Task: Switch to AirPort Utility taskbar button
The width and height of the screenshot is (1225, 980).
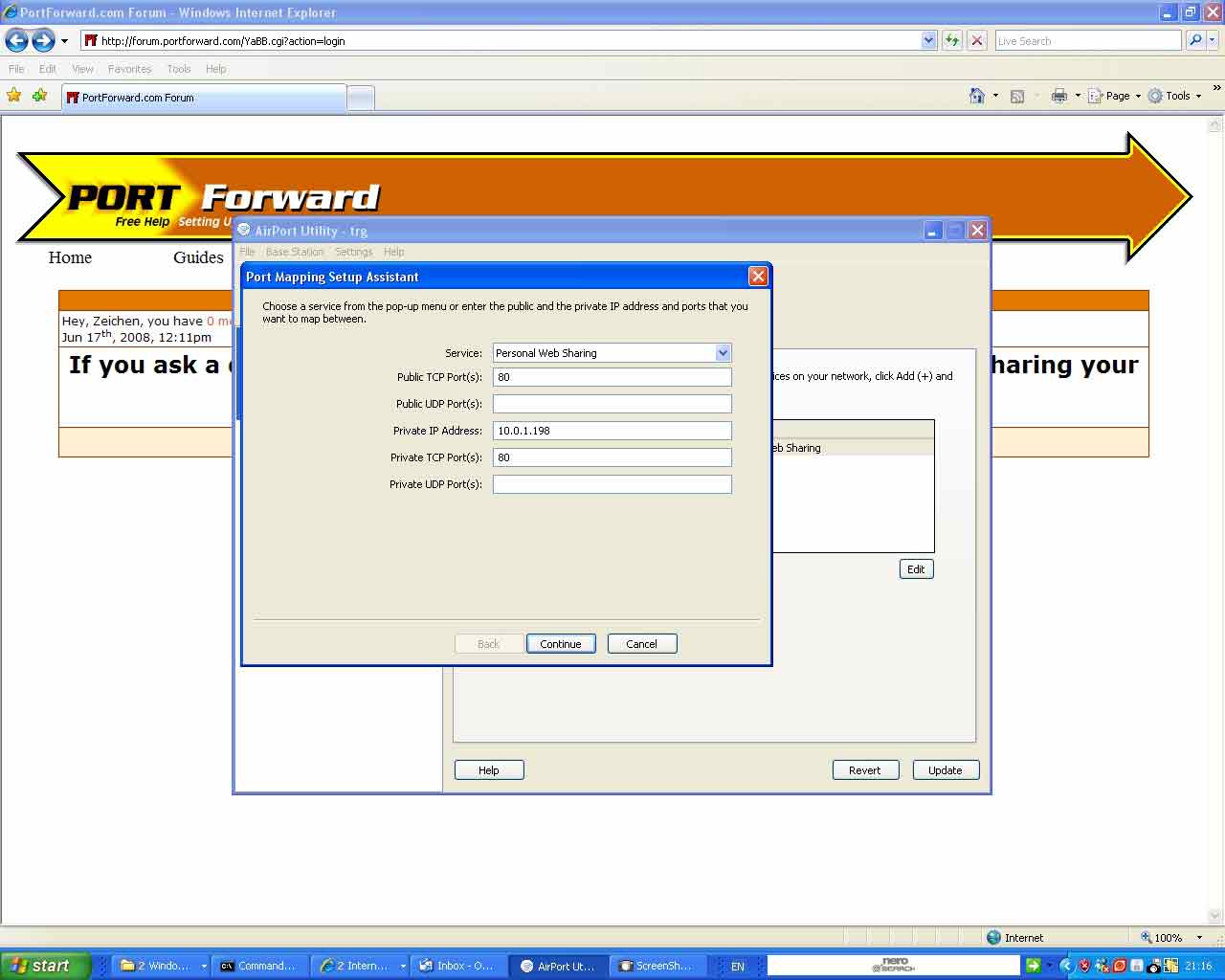Action: pyautogui.click(x=558, y=967)
